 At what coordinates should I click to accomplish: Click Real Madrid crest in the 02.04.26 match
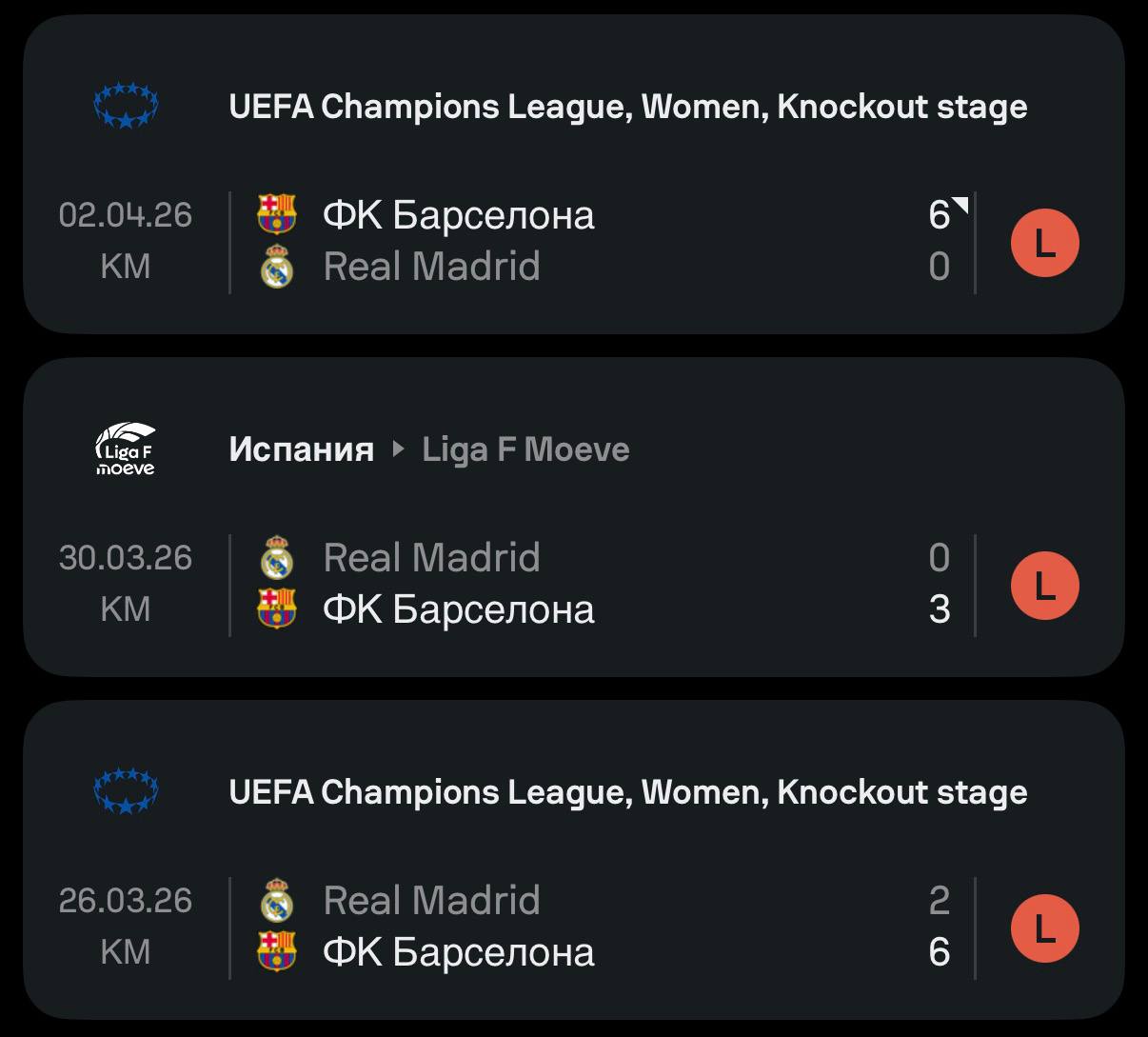tap(277, 266)
